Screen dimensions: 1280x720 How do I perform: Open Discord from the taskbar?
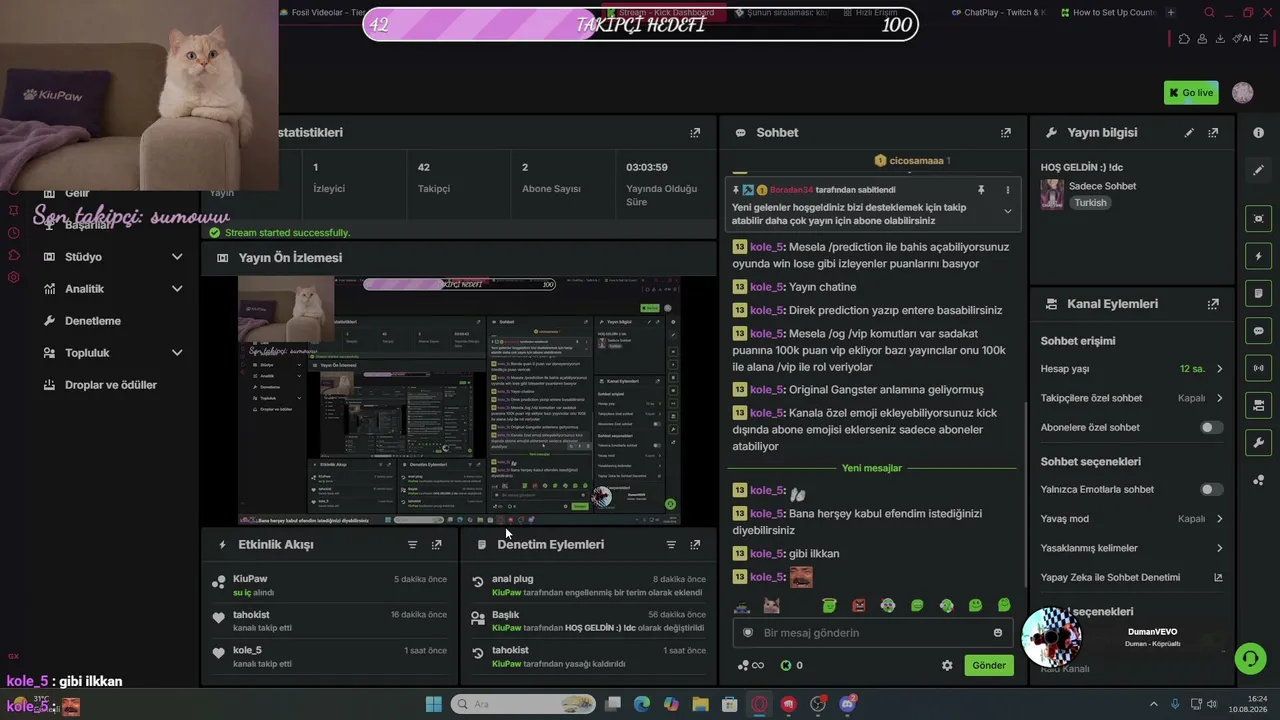848,704
